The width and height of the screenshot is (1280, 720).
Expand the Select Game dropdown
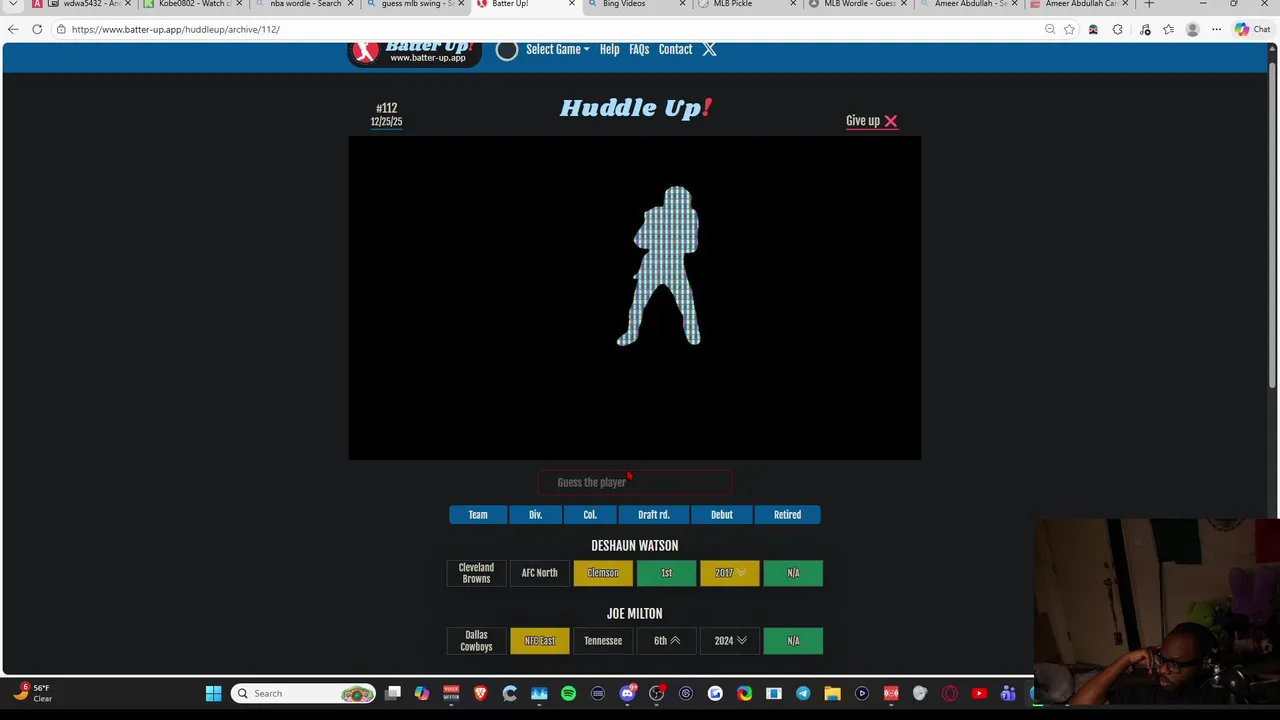(x=558, y=49)
